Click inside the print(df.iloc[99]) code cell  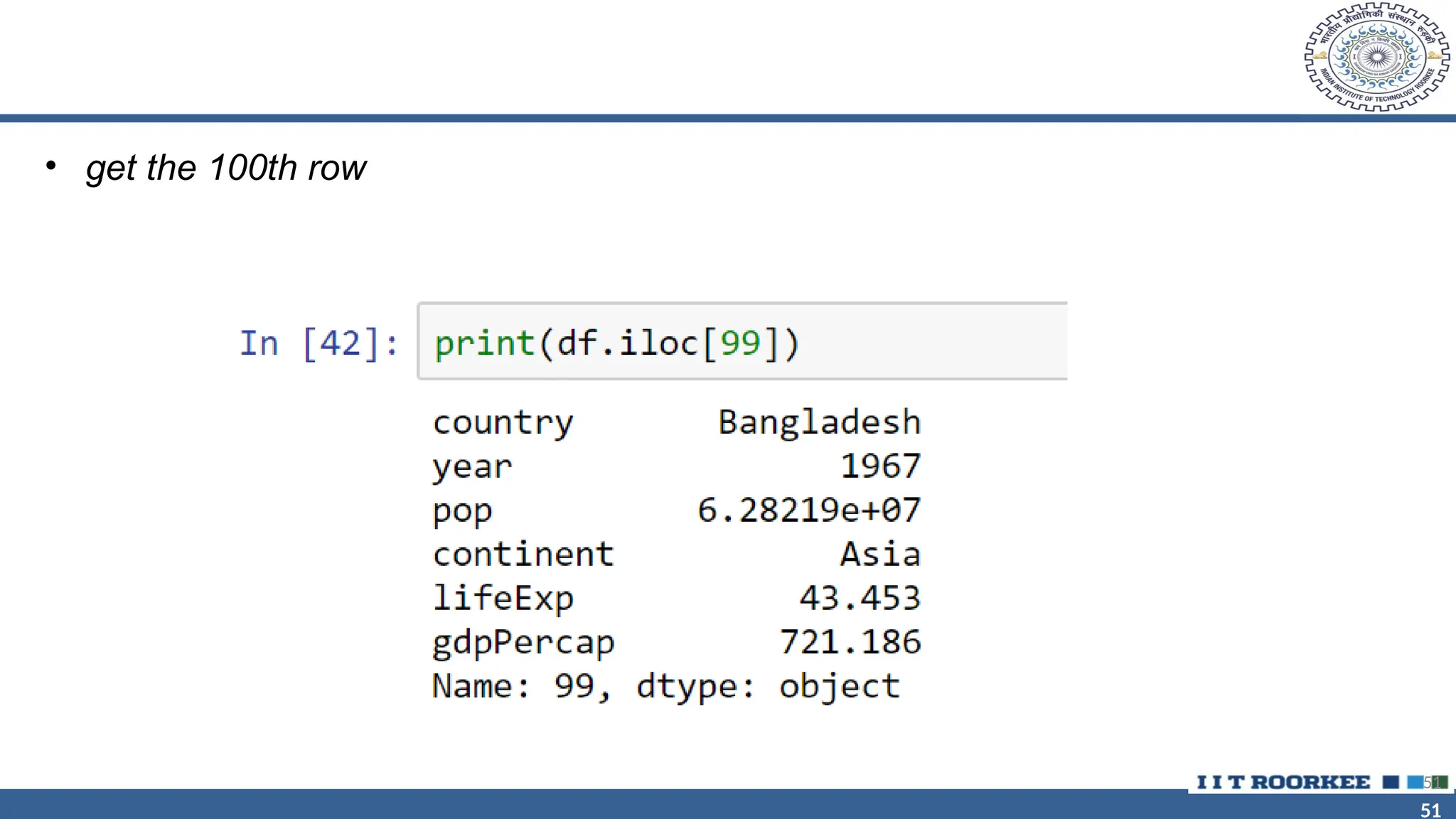[924, 342]
